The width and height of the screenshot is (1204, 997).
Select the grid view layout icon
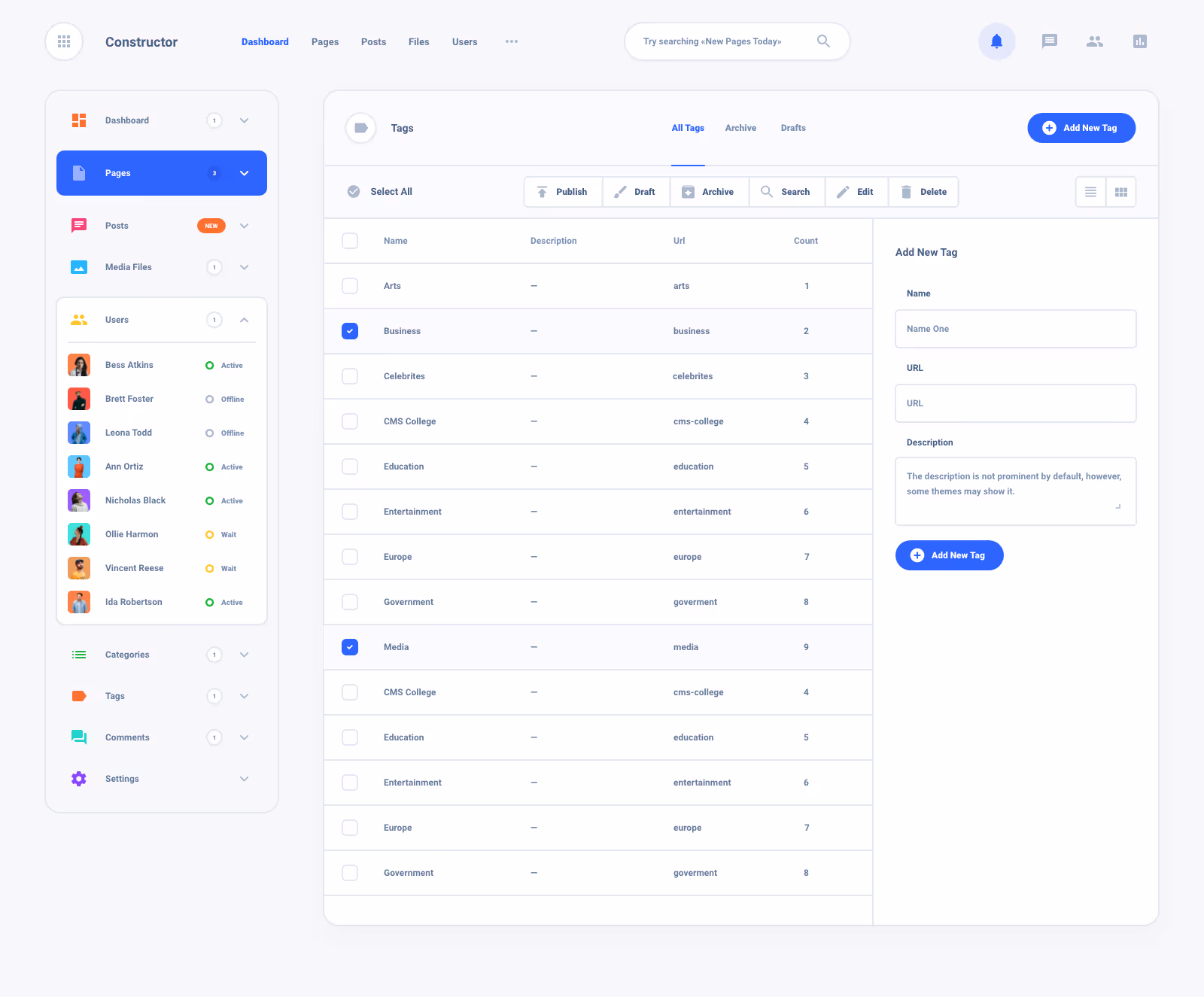pos(1121,192)
